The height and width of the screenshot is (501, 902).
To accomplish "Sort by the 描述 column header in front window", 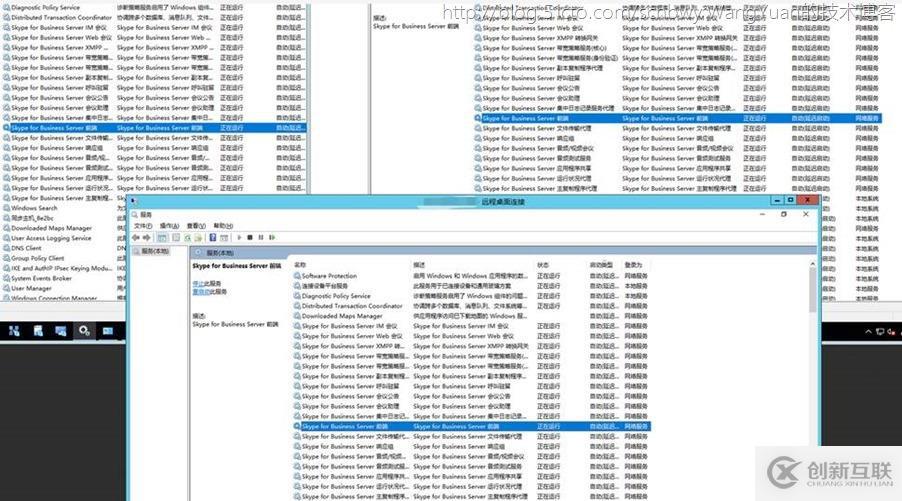I will click(419, 265).
